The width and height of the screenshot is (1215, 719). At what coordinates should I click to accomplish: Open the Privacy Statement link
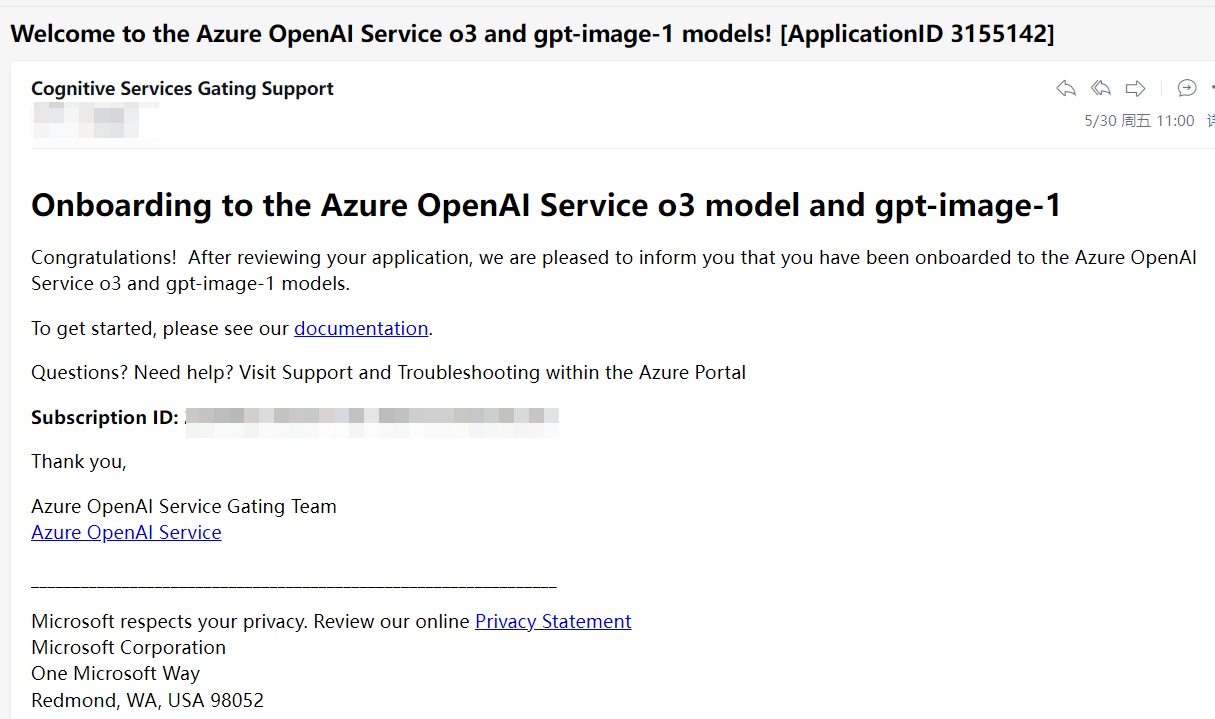point(552,621)
